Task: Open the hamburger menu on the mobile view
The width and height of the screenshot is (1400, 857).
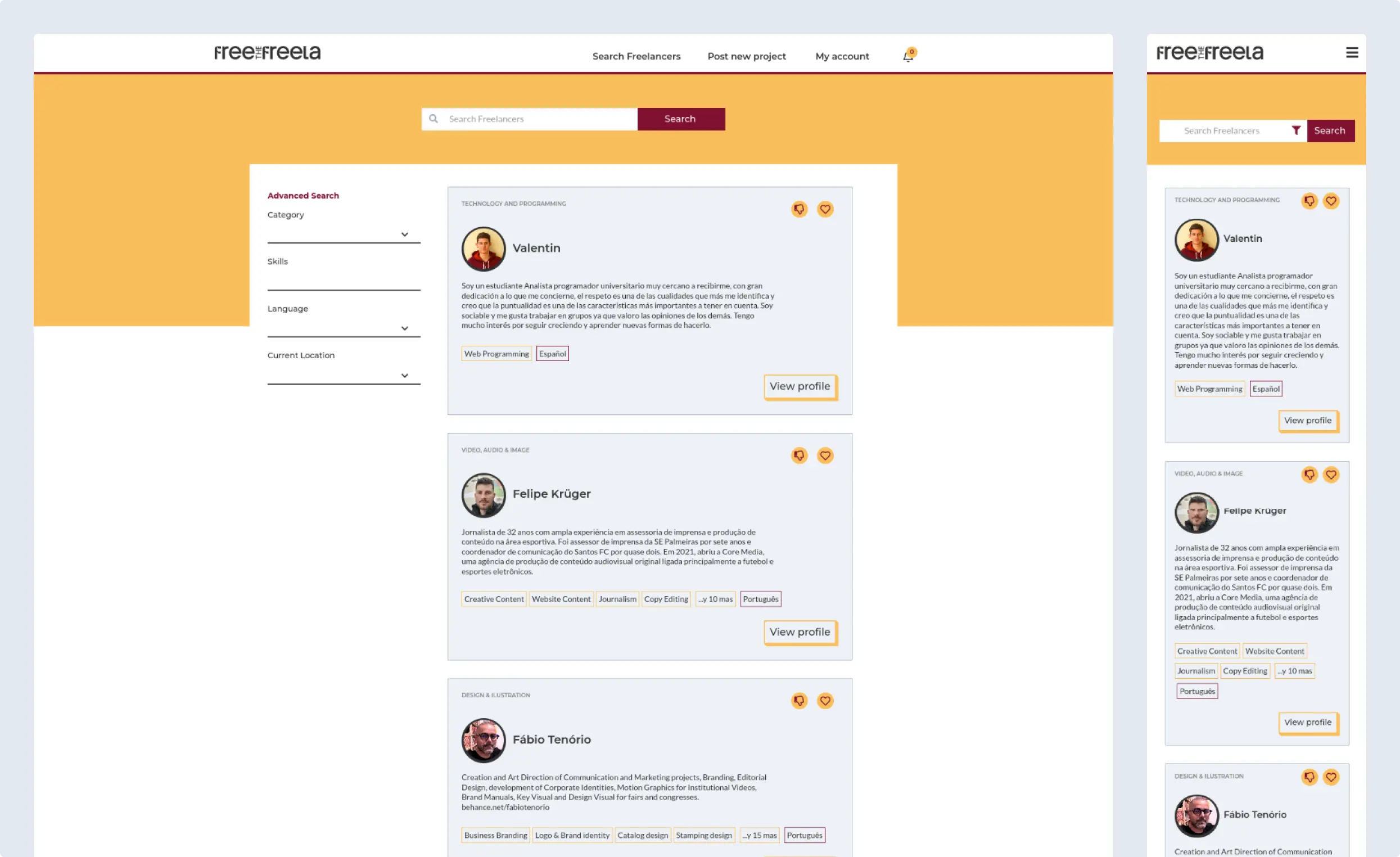Action: [x=1352, y=52]
